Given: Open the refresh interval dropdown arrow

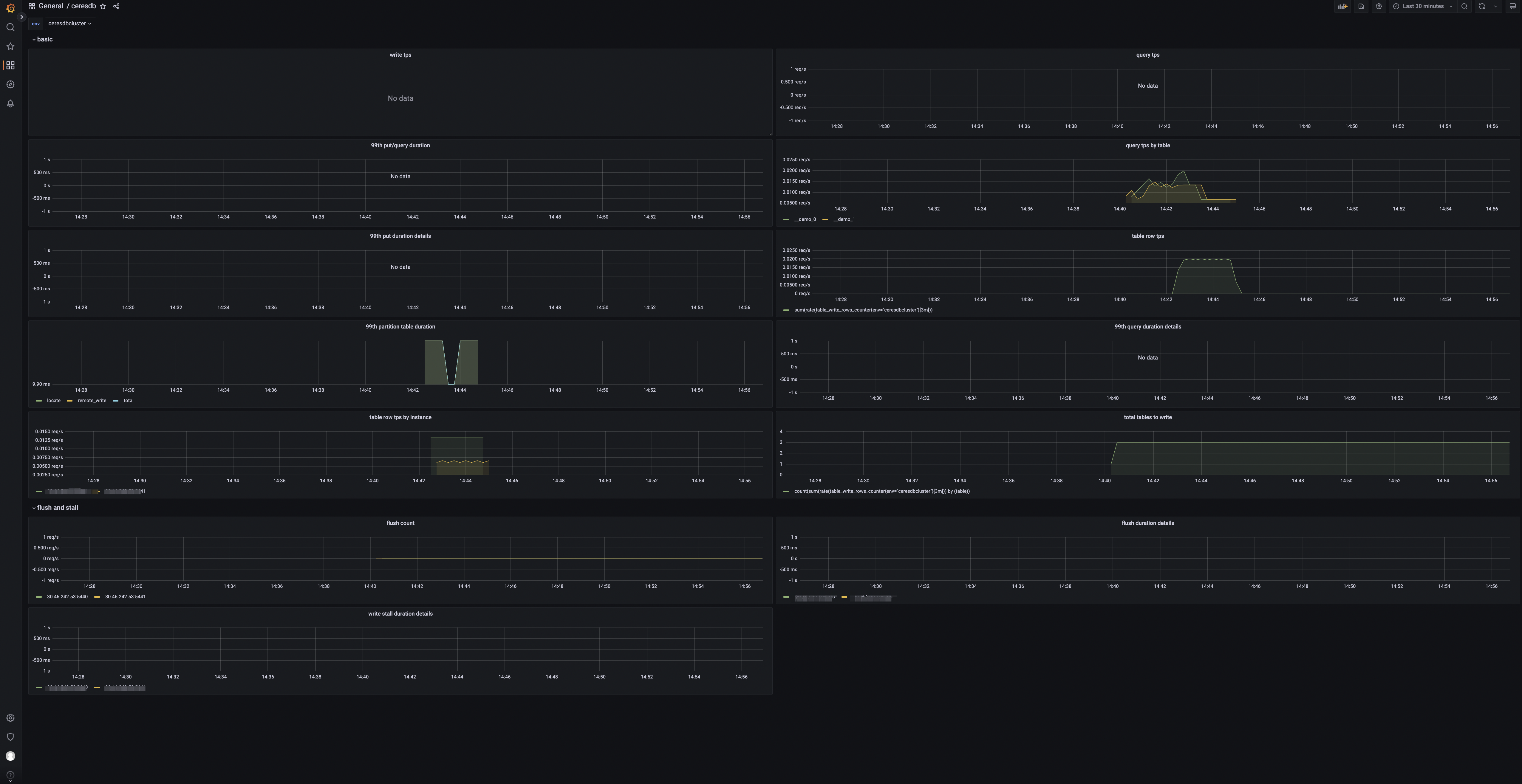Looking at the screenshot, I should click(x=1495, y=7).
